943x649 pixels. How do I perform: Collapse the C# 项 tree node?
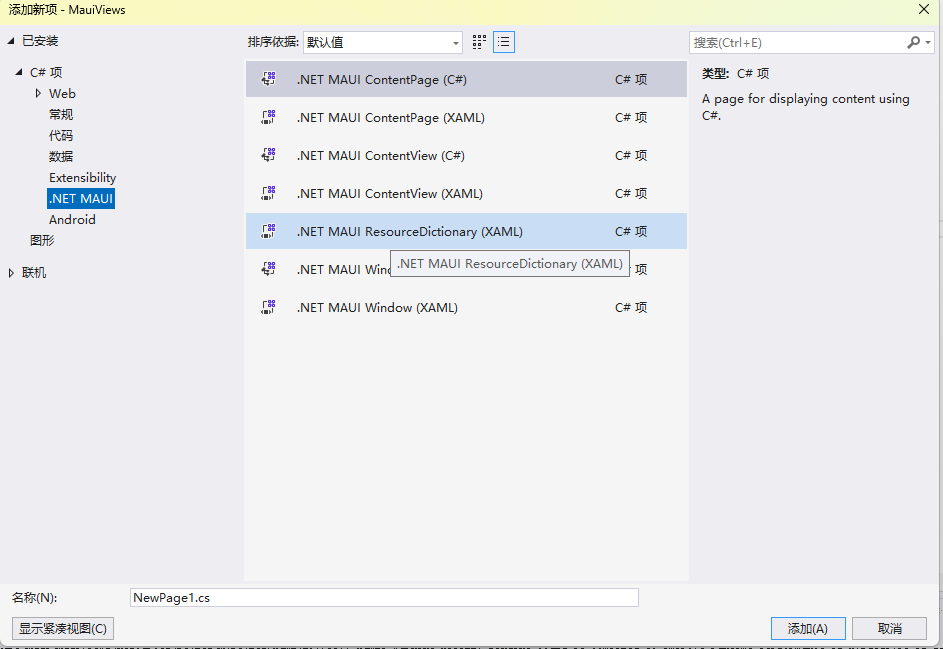click(x=19, y=72)
